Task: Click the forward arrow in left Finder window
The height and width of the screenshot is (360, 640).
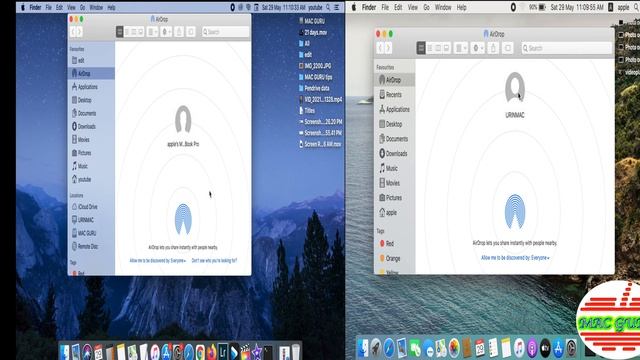Action: 80,32
